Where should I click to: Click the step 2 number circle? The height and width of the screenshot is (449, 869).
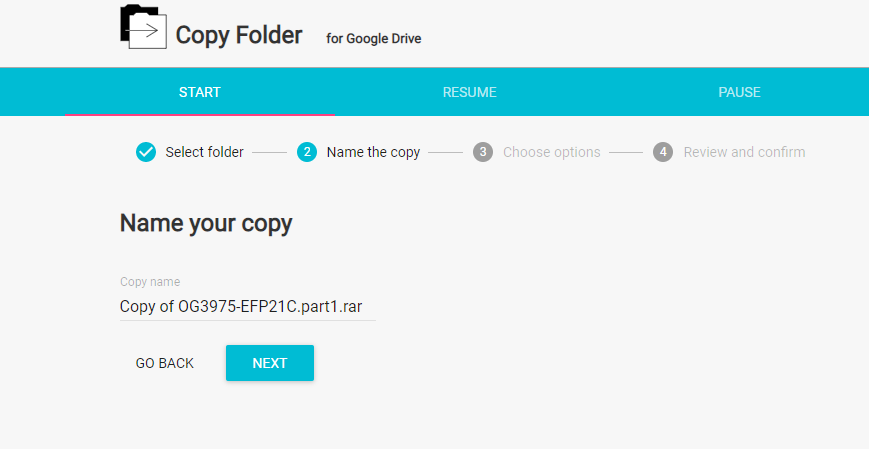(307, 152)
